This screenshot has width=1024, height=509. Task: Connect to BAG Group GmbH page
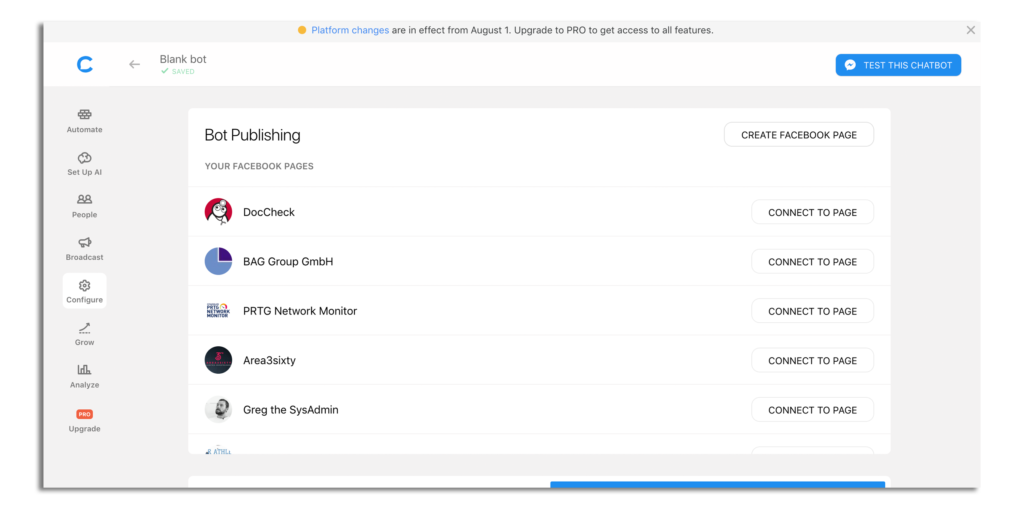(812, 262)
